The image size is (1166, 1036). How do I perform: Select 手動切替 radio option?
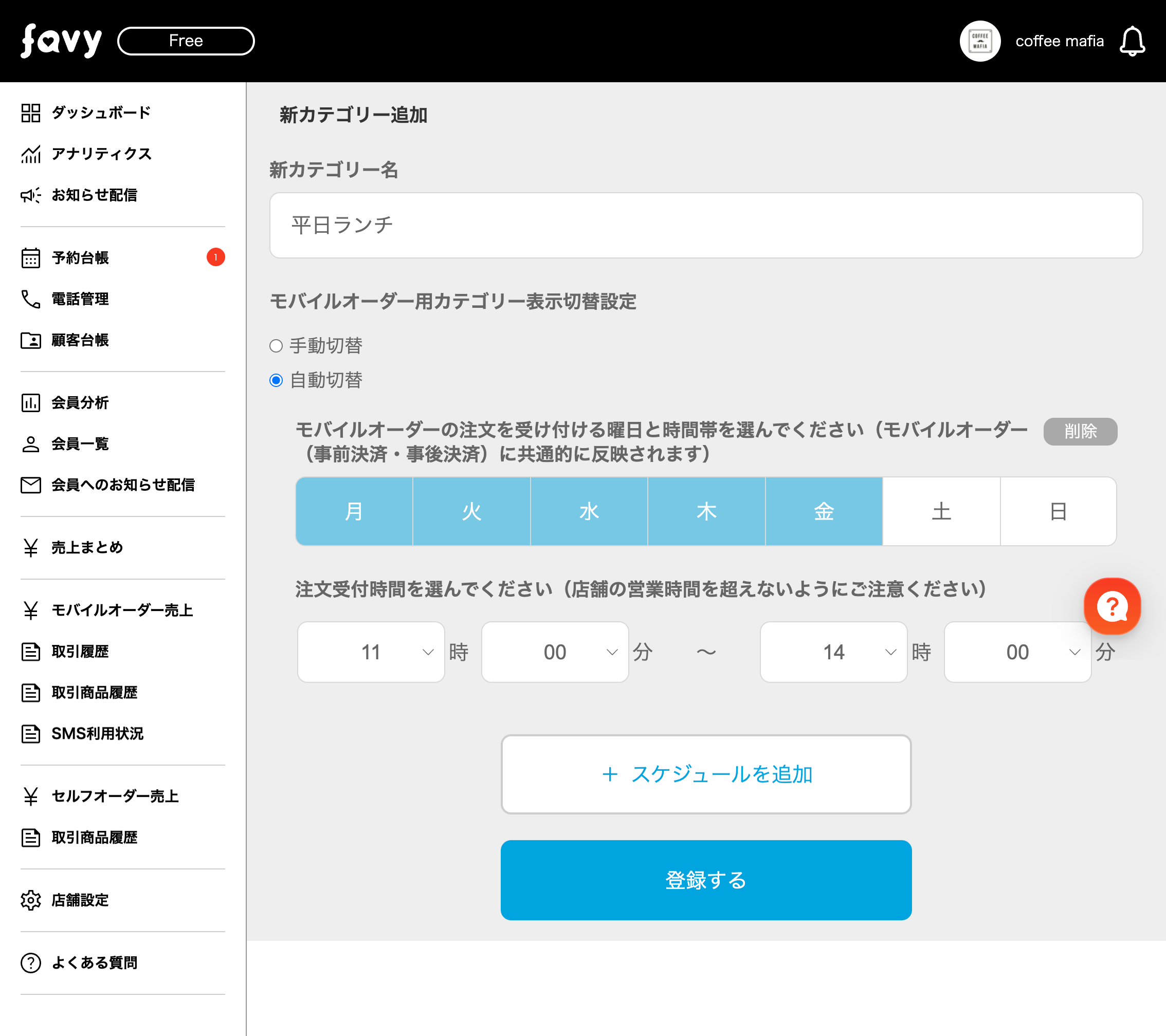(x=276, y=346)
